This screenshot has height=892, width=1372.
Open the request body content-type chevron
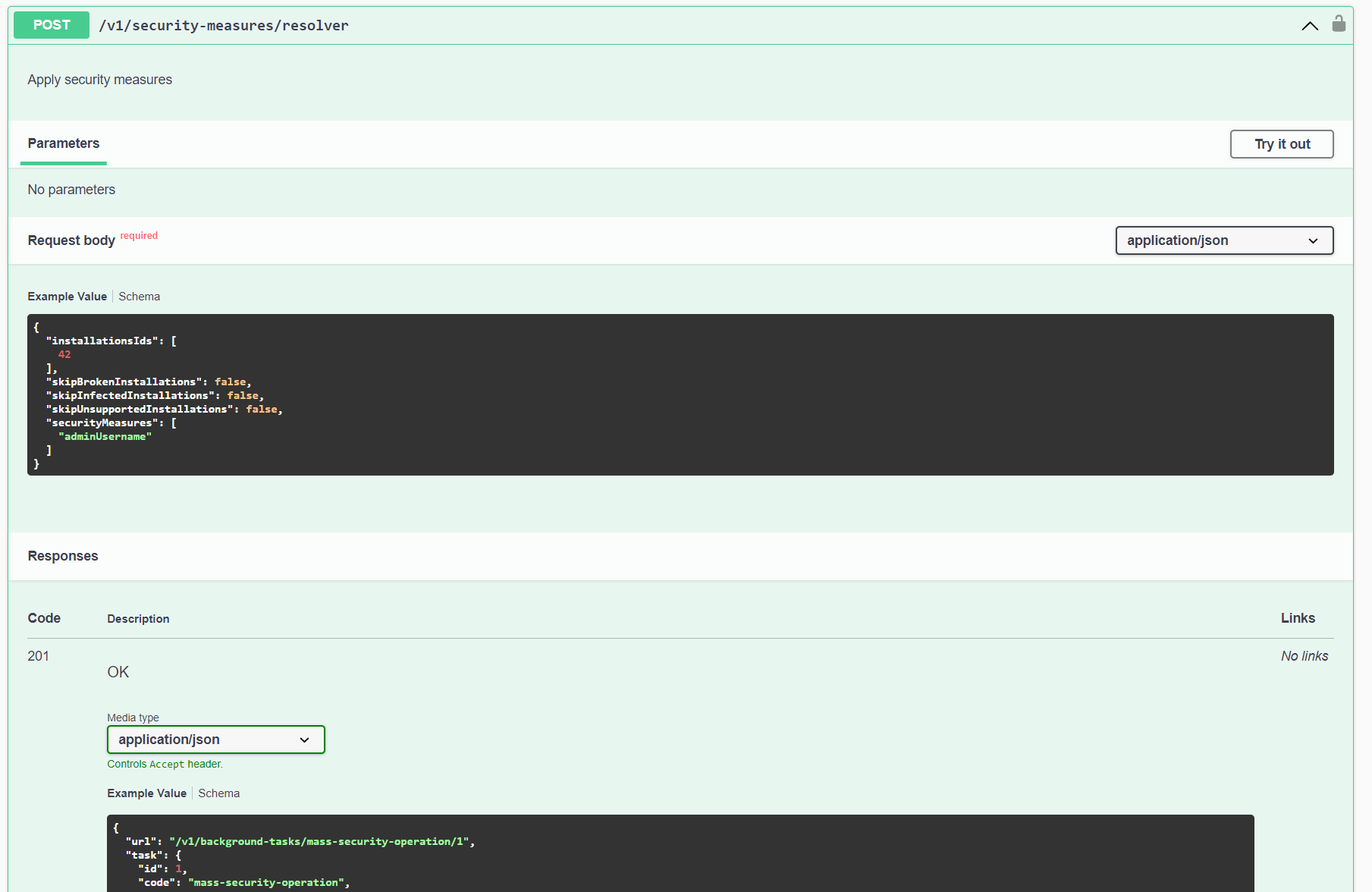(1313, 240)
